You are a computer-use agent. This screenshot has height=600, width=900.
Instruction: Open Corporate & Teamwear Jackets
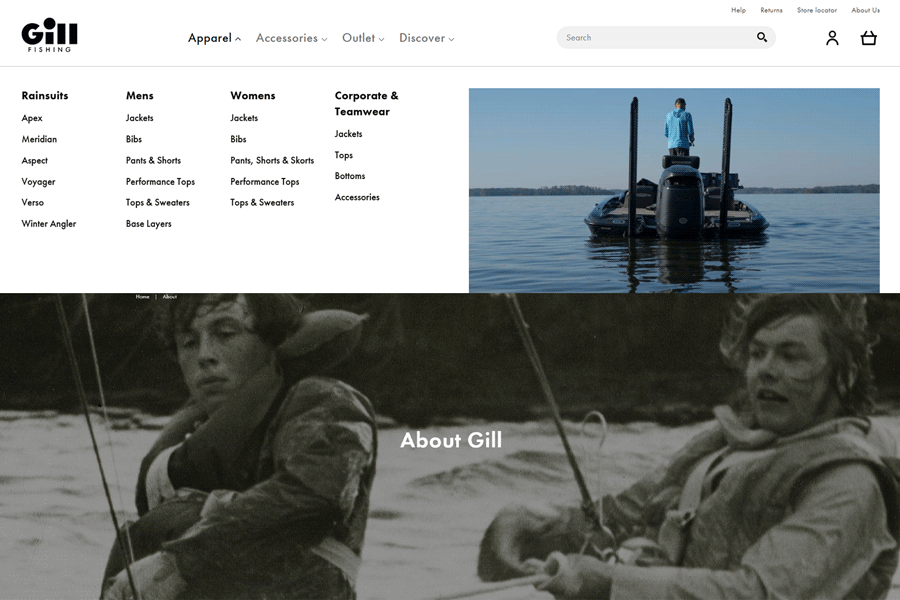tap(348, 134)
